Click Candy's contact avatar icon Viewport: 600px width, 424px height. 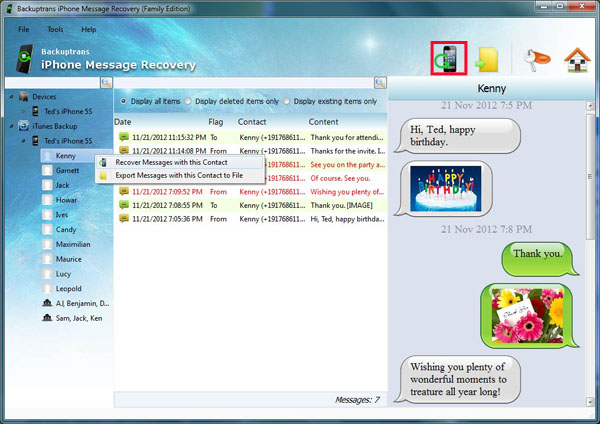point(47,230)
